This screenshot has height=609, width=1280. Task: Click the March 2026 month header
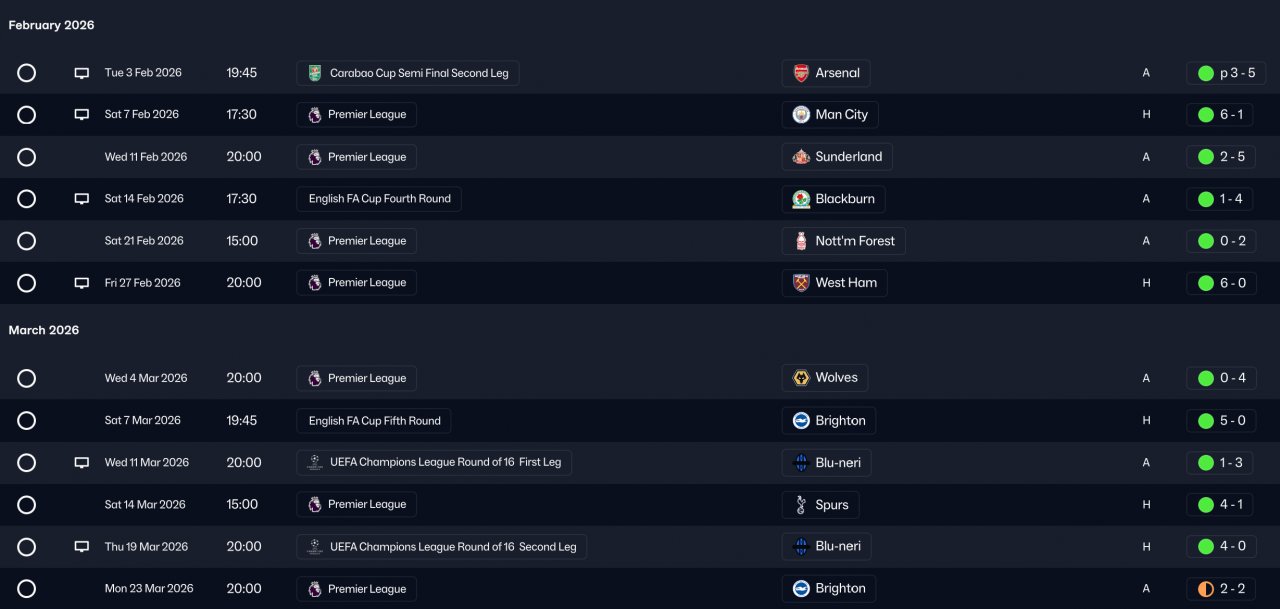point(44,330)
